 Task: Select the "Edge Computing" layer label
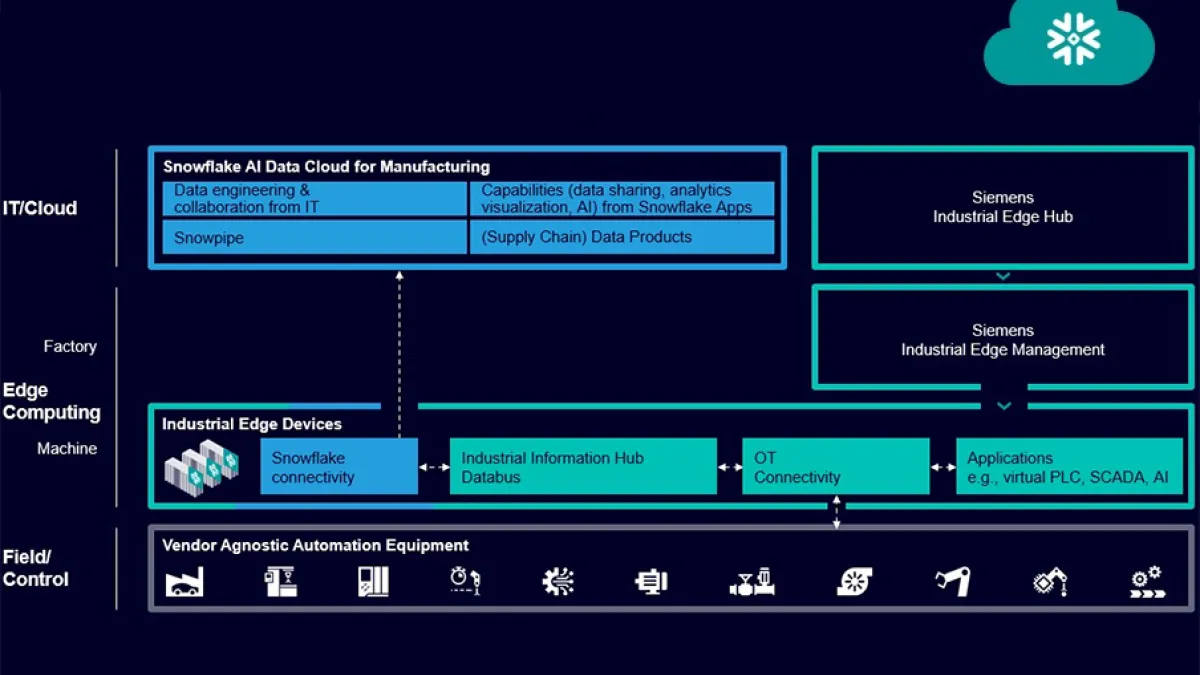click(51, 401)
